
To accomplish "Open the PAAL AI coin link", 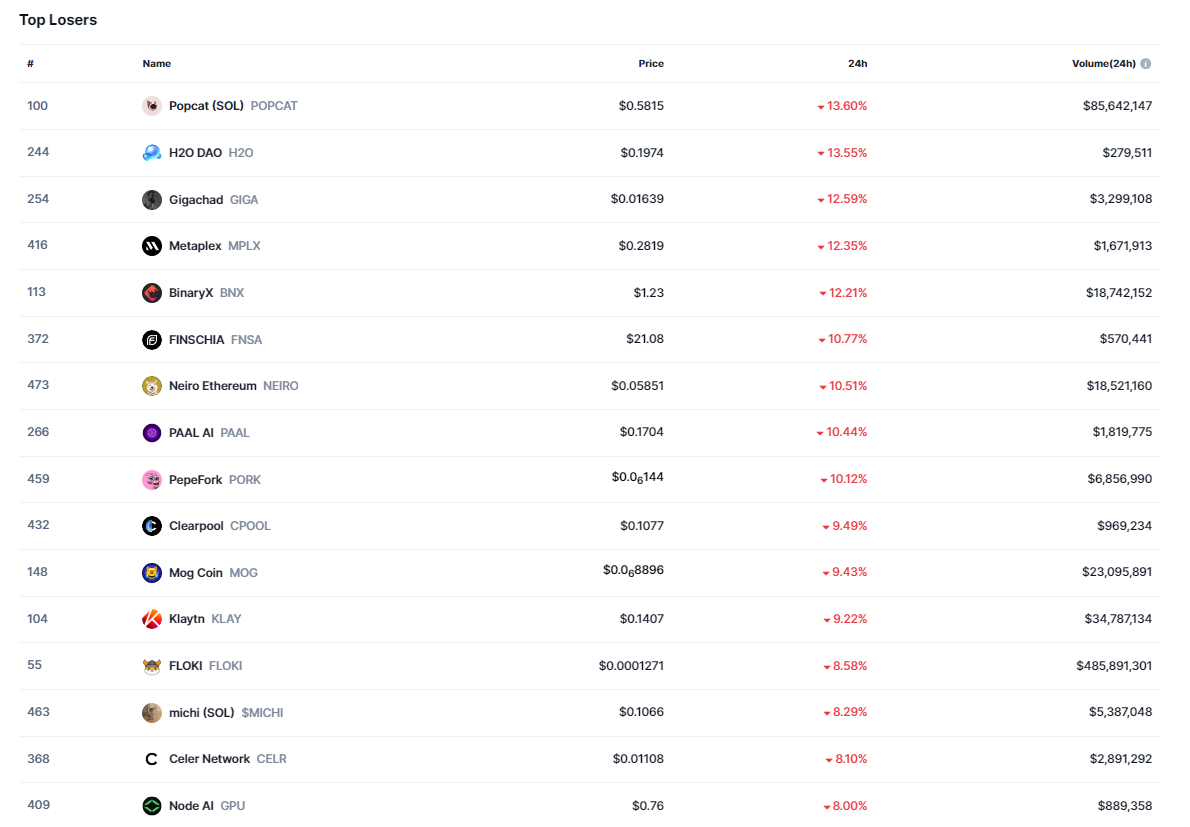I will click(191, 433).
